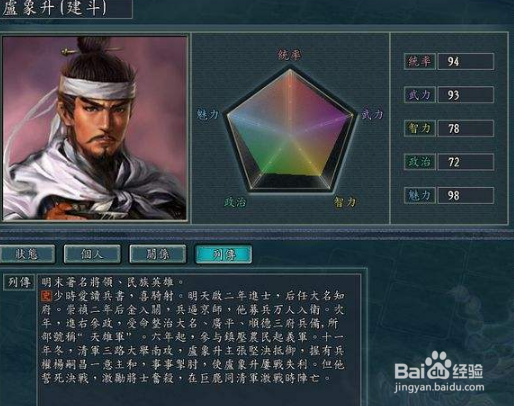Click the 統率 stat label box
Screen dimensions: 514x406
pos(420,61)
